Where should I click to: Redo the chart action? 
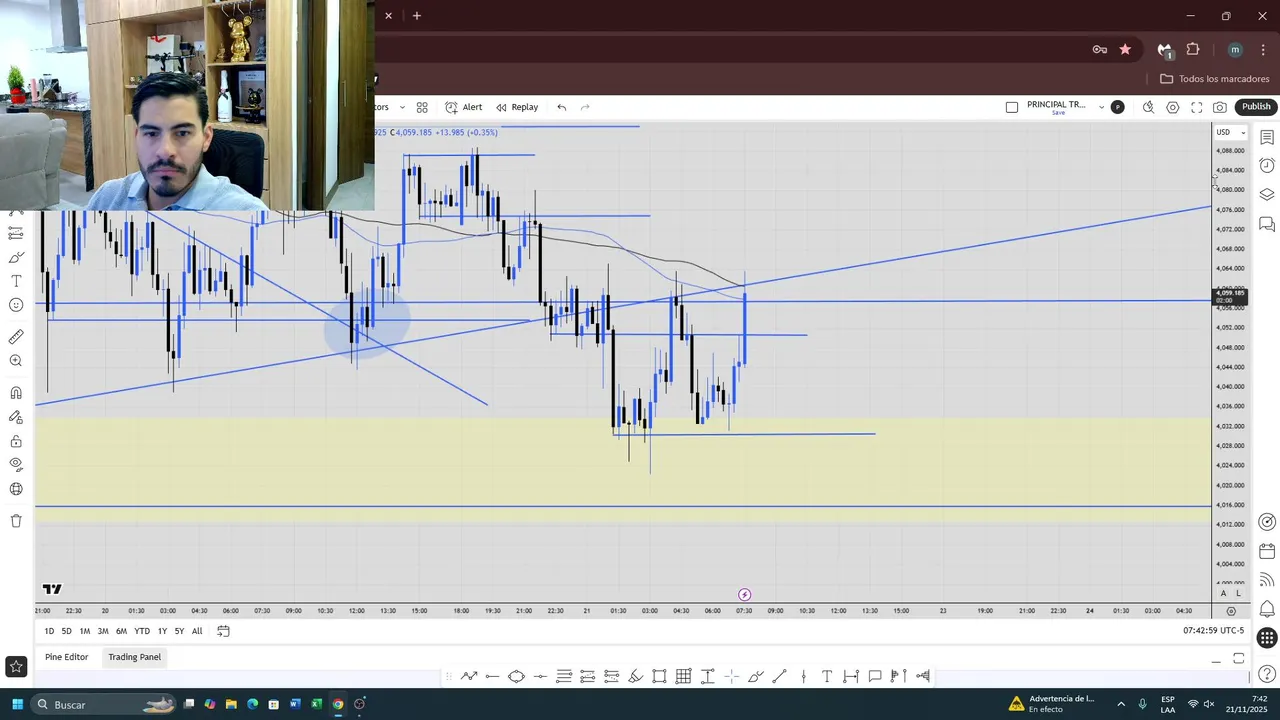[x=586, y=107]
